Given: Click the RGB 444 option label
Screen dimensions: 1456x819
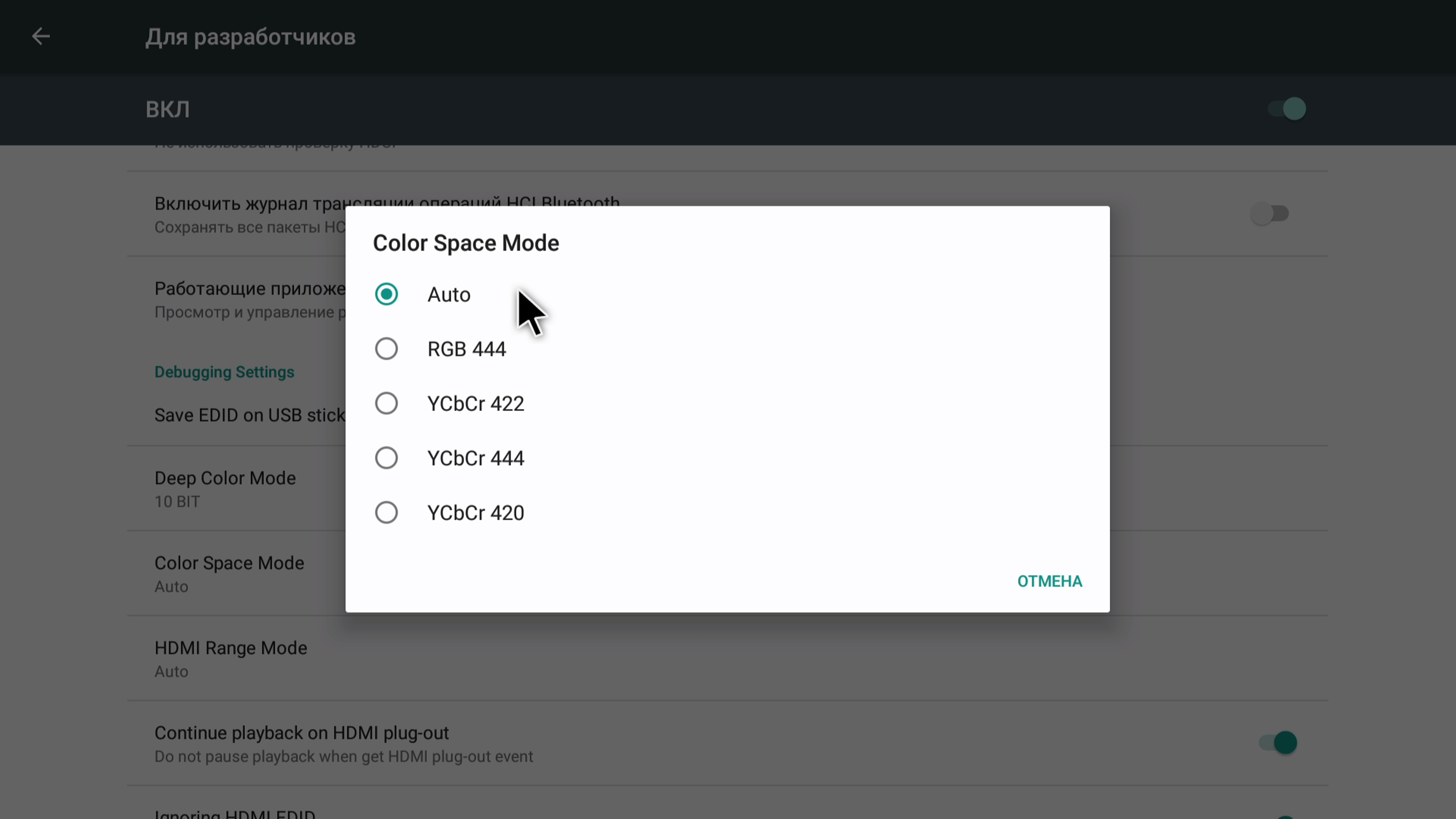Looking at the screenshot, I should point(466,349).
